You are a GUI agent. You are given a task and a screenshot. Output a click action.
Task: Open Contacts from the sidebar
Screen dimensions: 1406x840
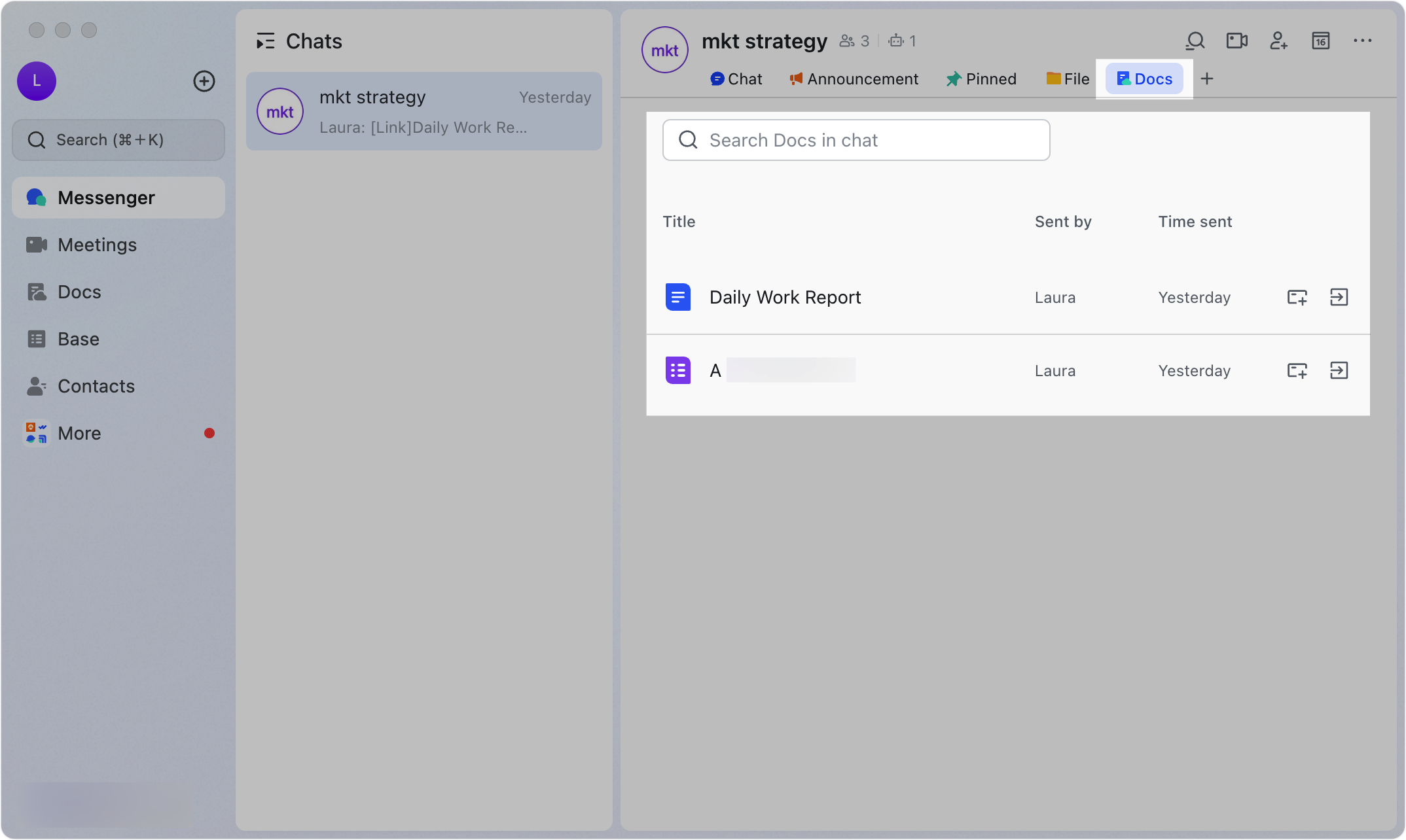[96, 386]
